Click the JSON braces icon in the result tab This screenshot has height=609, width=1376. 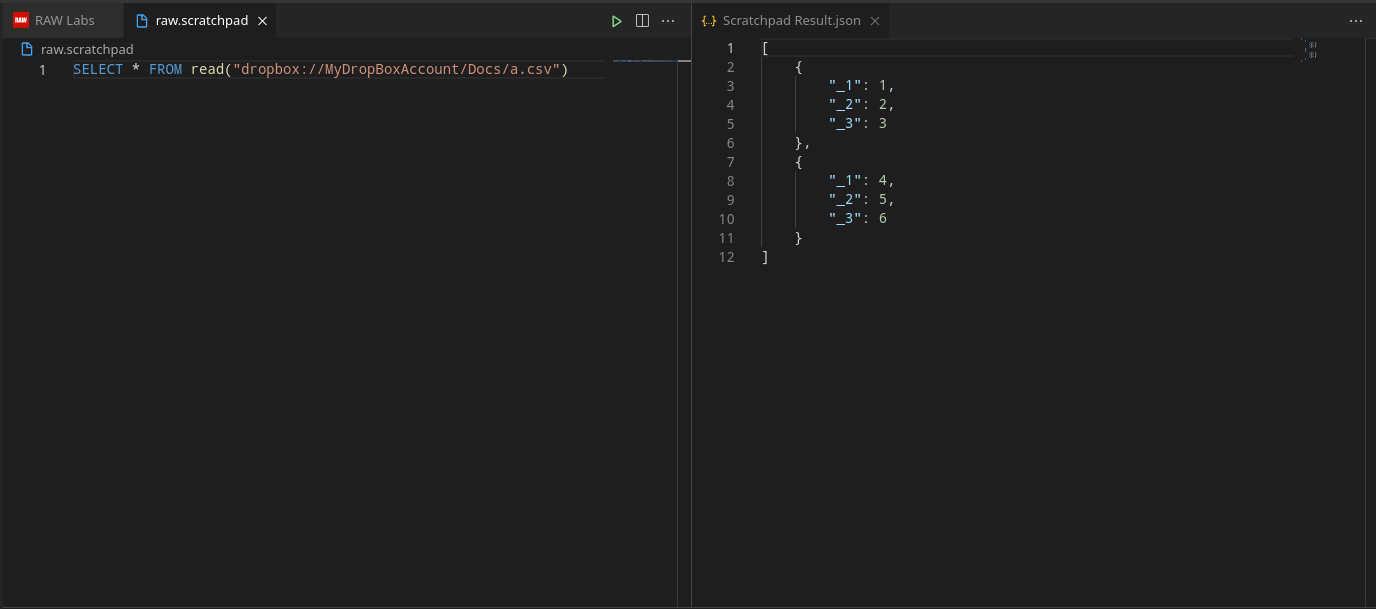[709, 20]
